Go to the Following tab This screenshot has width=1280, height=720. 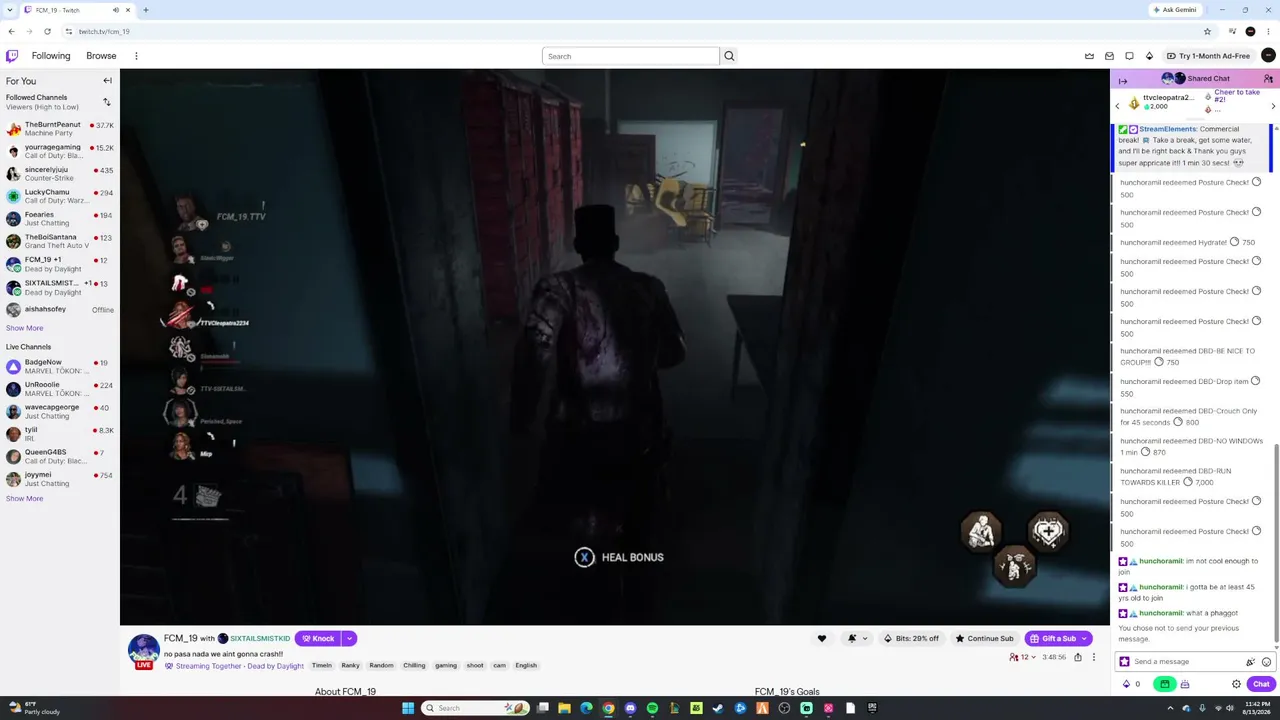coord(51,56)
